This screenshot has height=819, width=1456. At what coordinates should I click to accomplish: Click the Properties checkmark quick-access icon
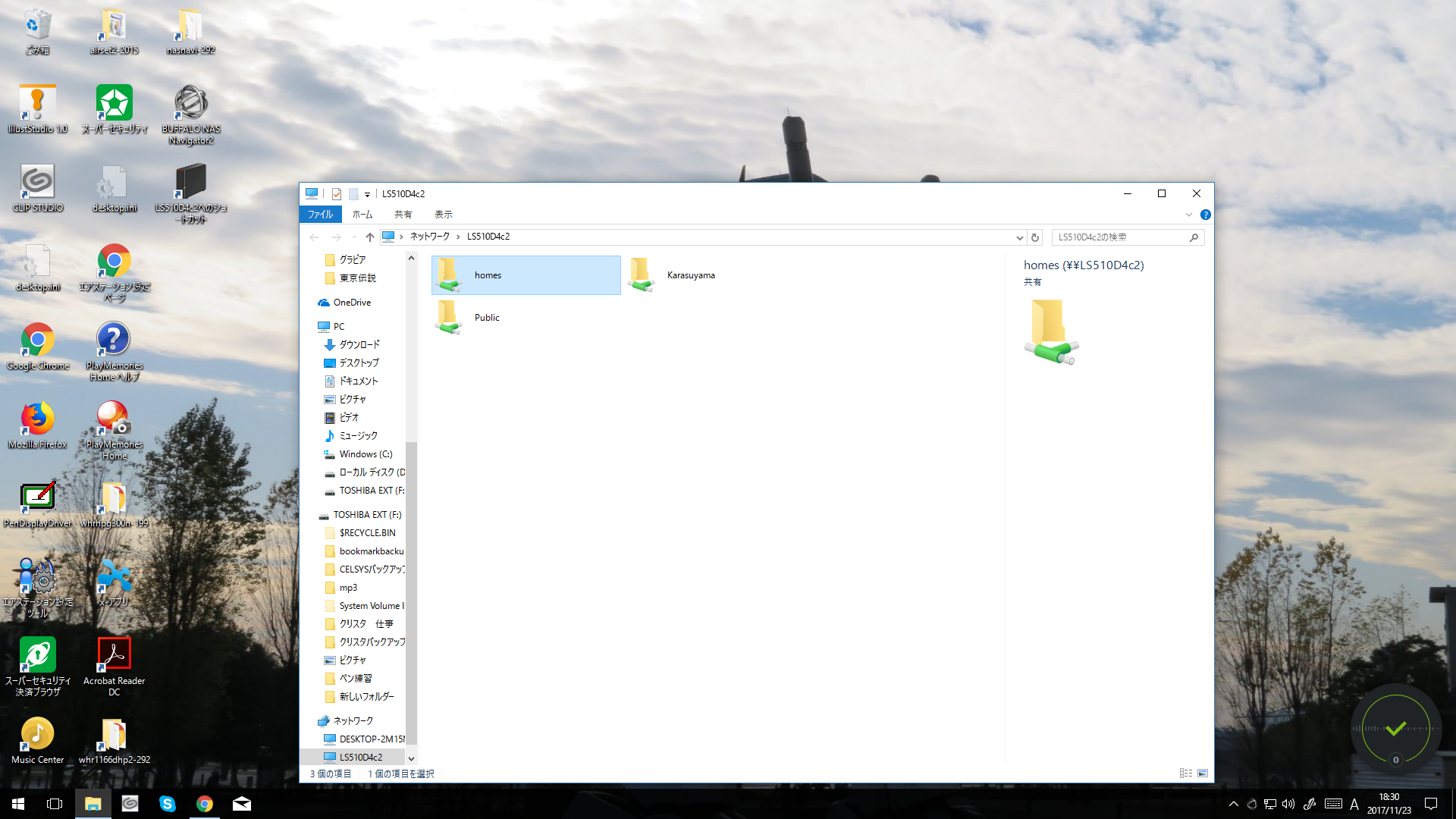pyautogui.click(x=337, y=194)
